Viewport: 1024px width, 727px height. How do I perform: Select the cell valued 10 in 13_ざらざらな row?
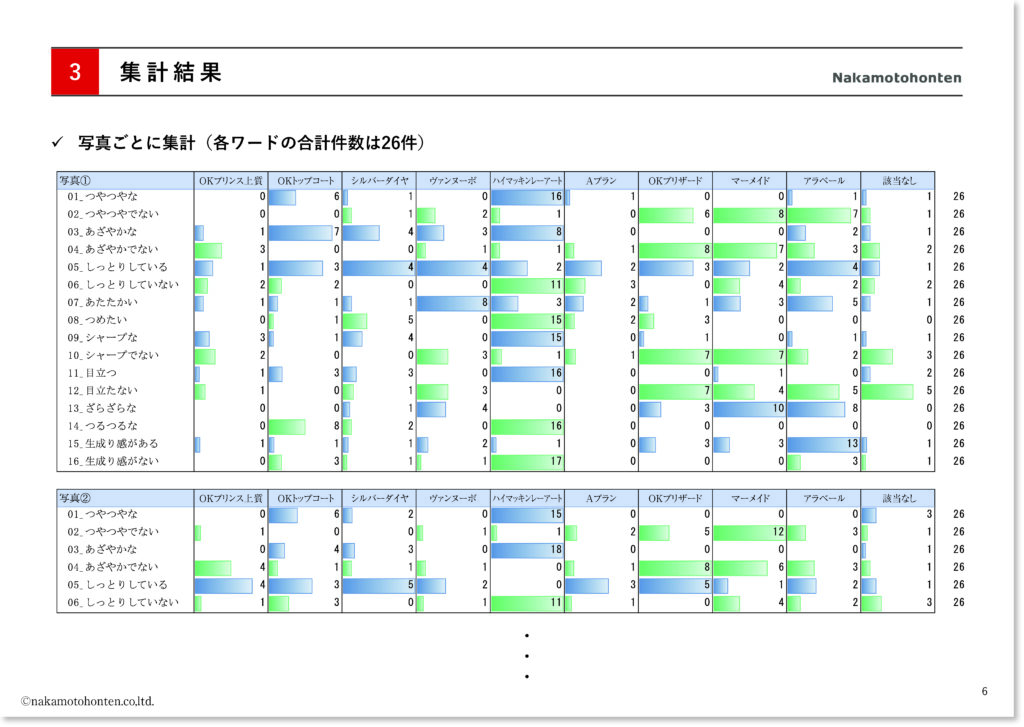(749, 408)
